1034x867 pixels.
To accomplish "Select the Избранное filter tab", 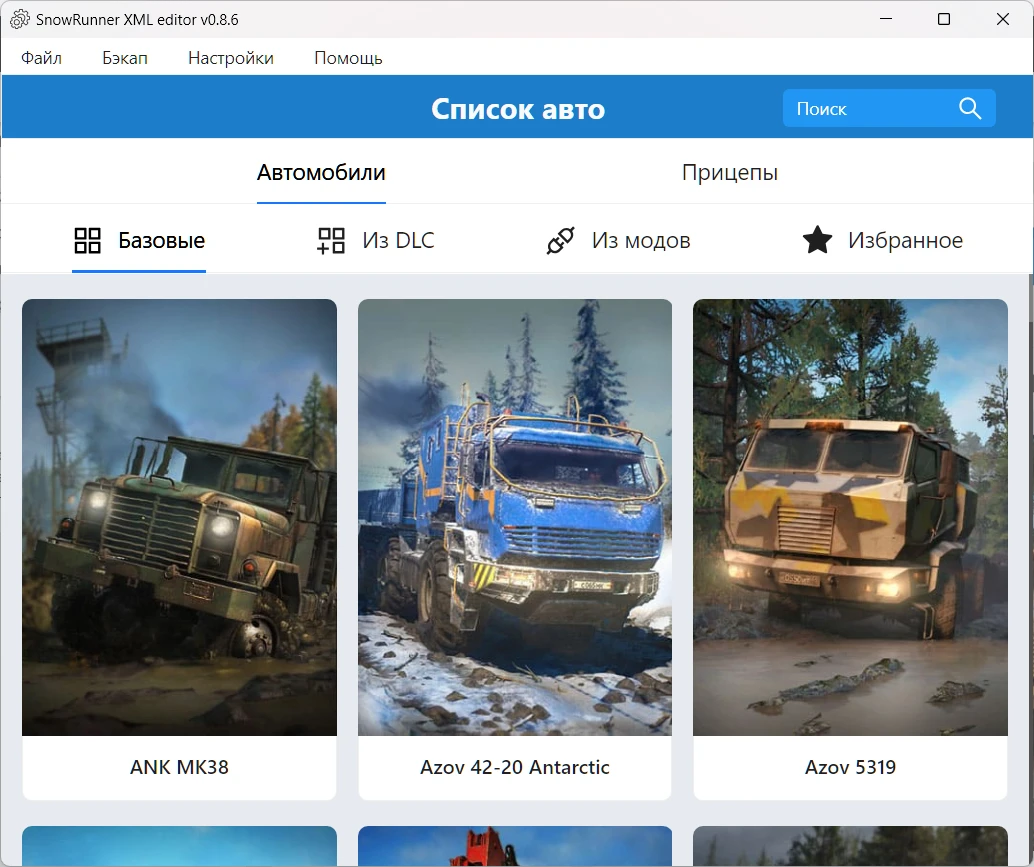I will [x=883, y=240].
